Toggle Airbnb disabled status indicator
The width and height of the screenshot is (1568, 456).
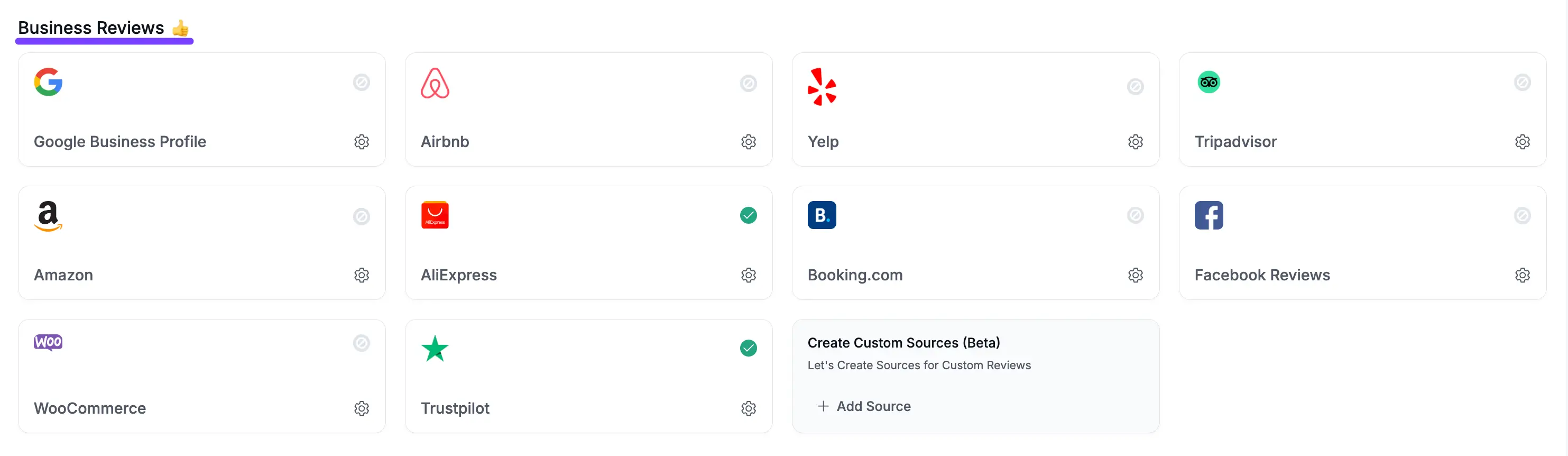tap(749, 84)
